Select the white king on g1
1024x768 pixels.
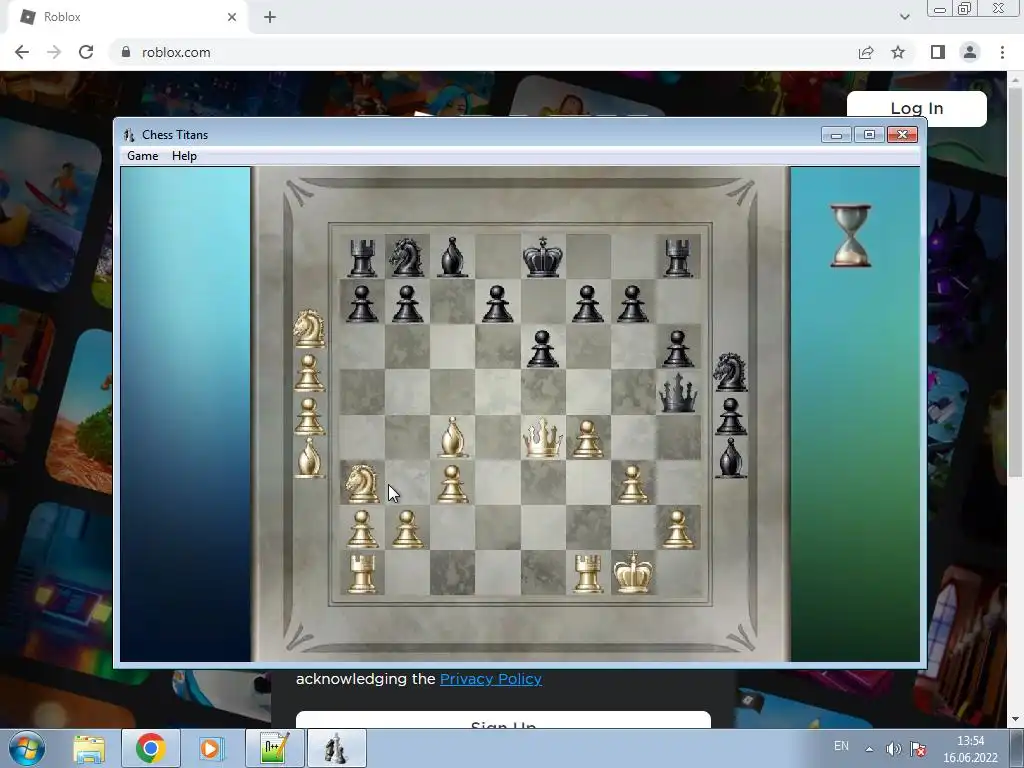pyautogui.click(x=633, y=572)
